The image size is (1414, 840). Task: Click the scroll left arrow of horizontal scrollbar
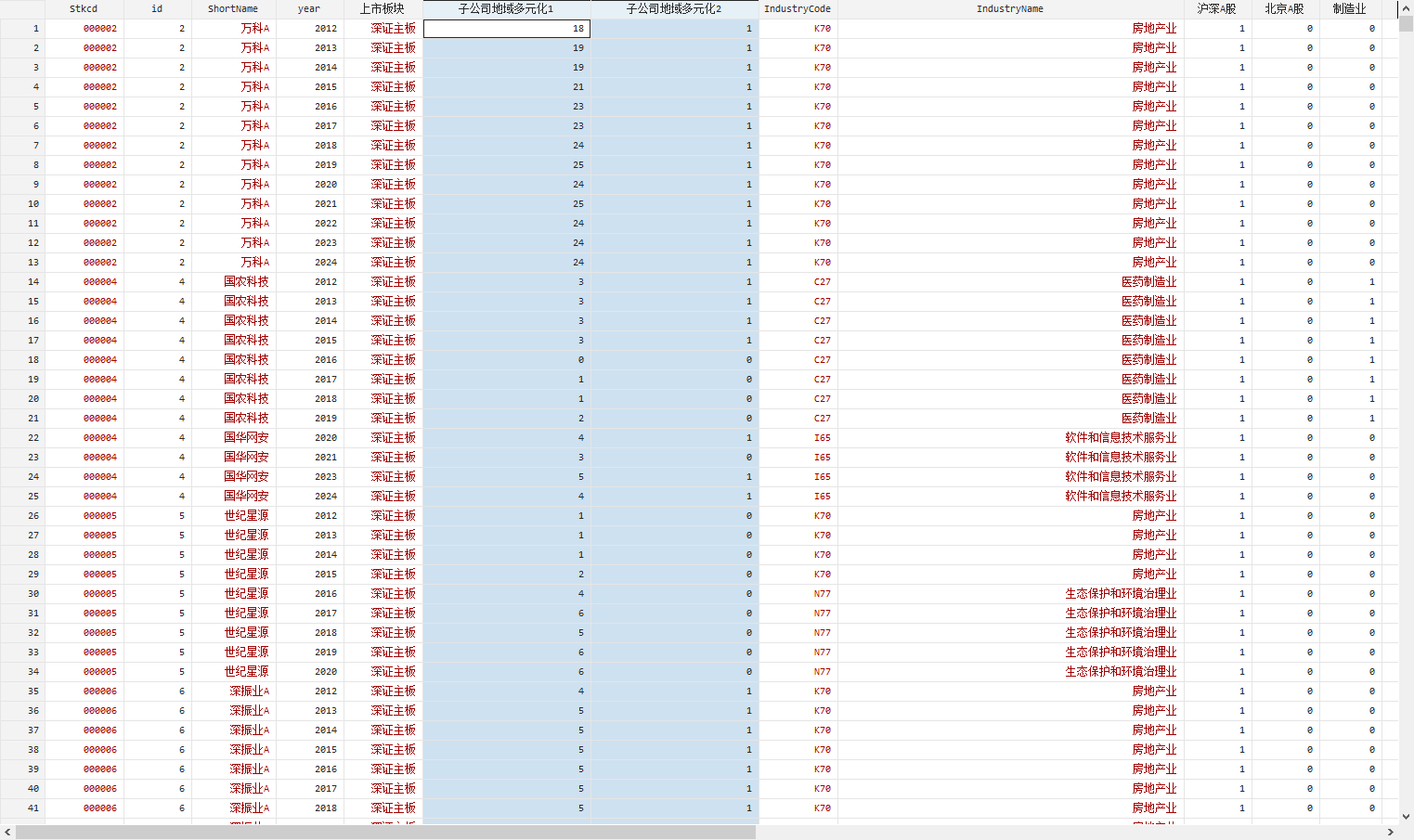coord(7,833)
